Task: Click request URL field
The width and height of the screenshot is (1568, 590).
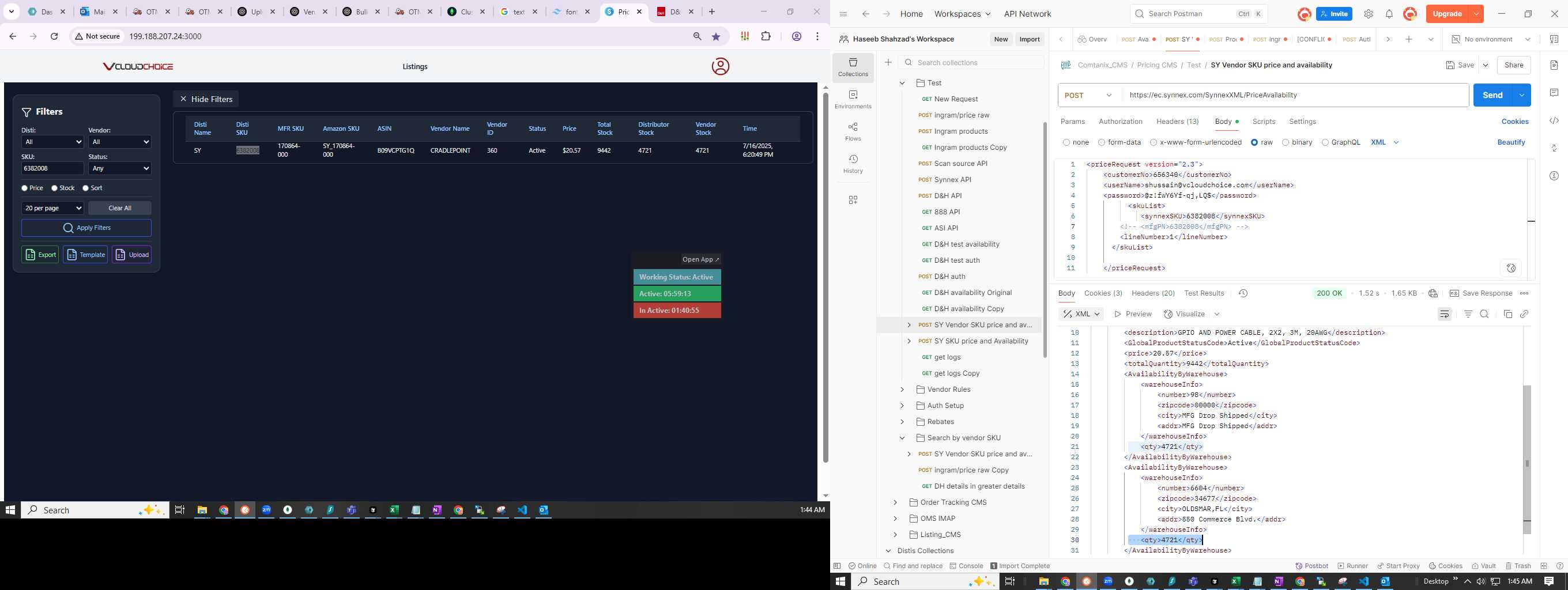Action: coord(1295,95)
